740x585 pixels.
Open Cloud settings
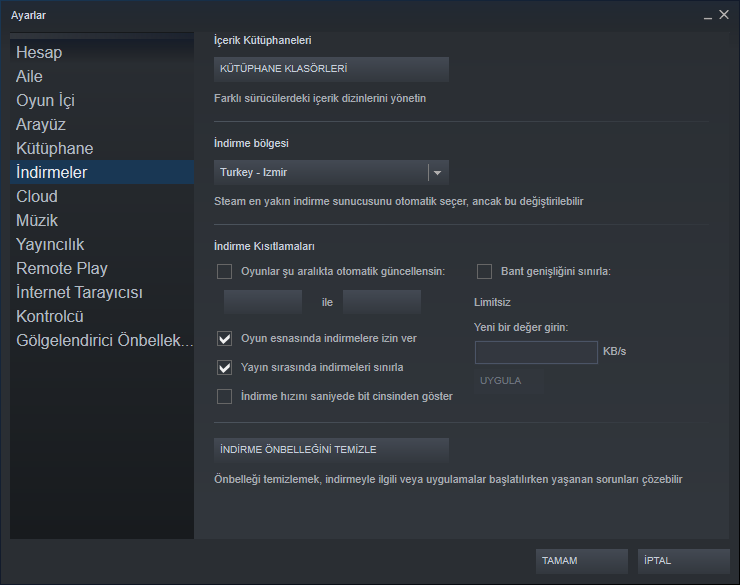pos(102,196)
